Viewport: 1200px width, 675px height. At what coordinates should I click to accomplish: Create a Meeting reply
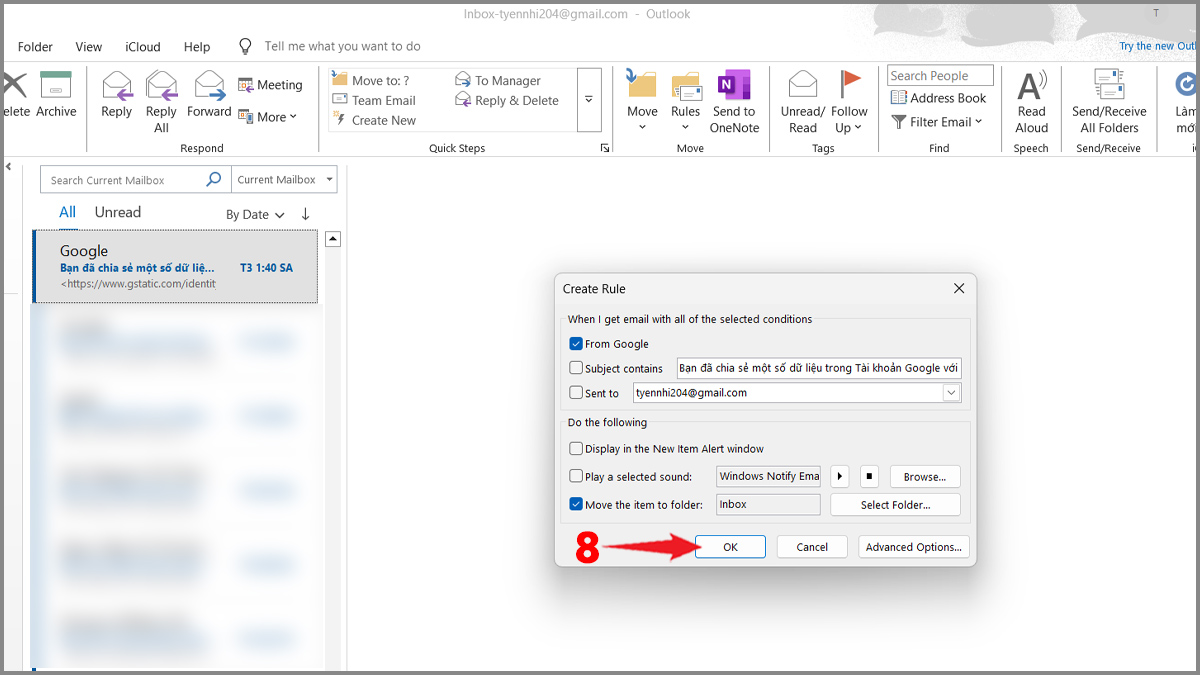(x=270, y=85)
